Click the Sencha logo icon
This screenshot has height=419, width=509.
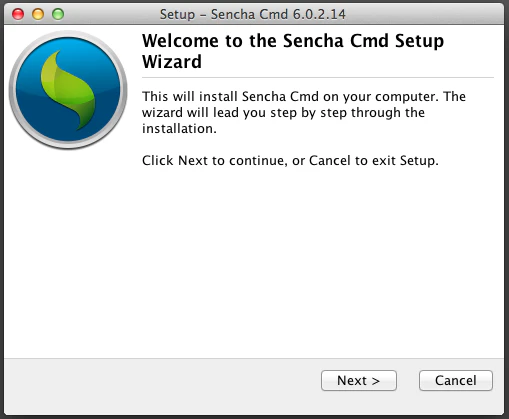click(68, 90)
